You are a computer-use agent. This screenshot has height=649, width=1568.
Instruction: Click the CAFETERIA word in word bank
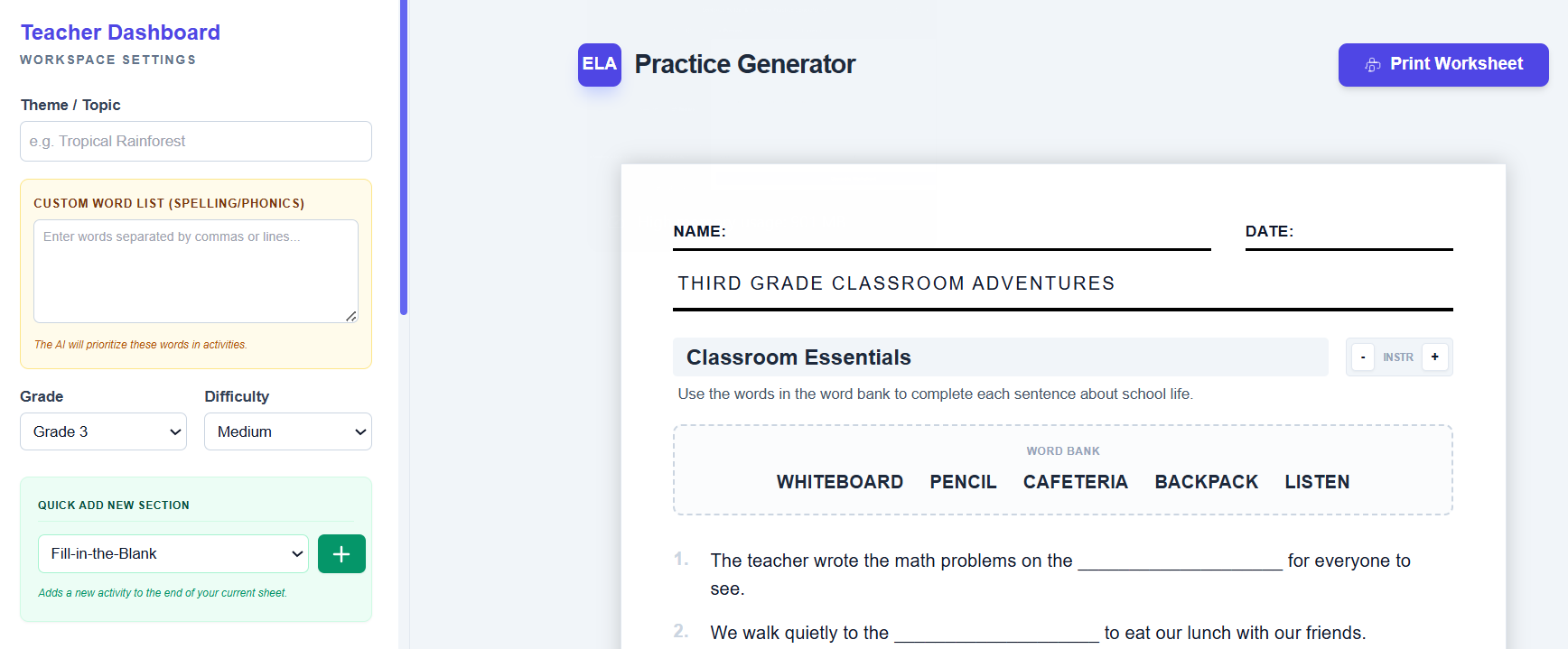pyautogui.click(x=1075, y=482)
